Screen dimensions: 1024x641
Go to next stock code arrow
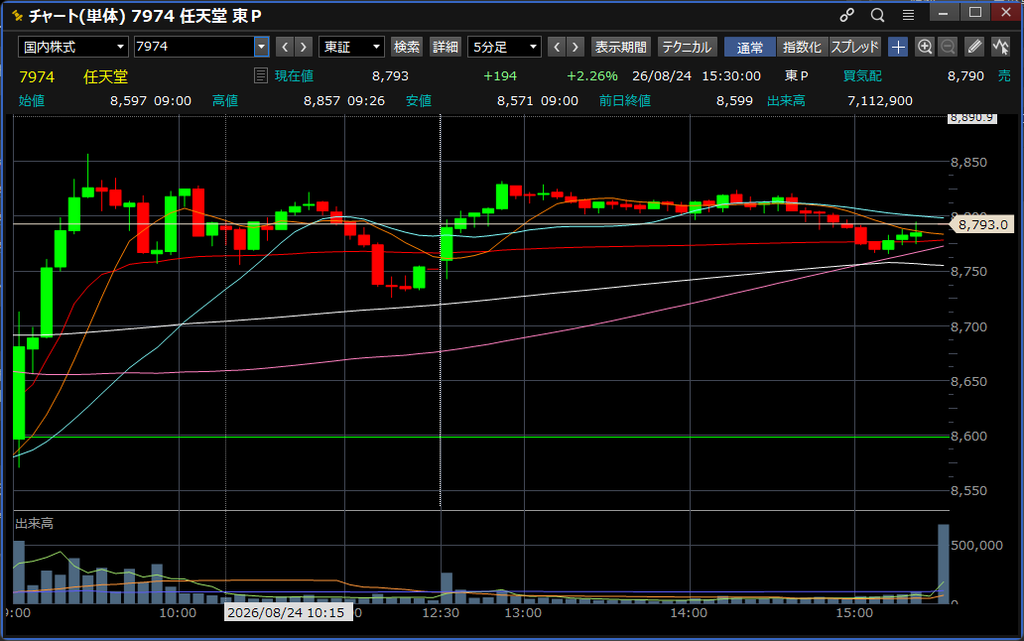point(303,47)
